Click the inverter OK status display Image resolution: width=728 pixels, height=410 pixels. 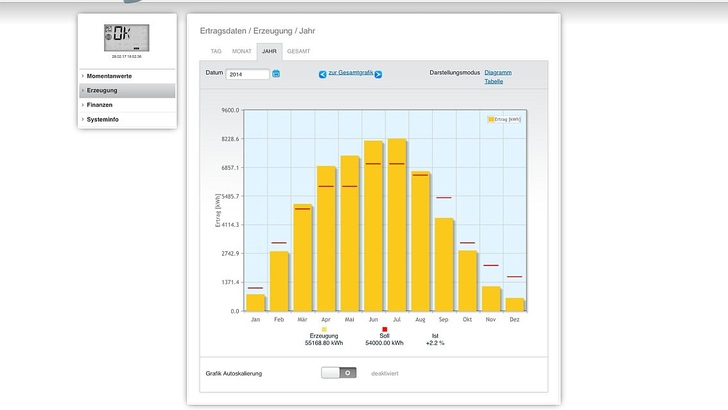click(x=127, y=38)
